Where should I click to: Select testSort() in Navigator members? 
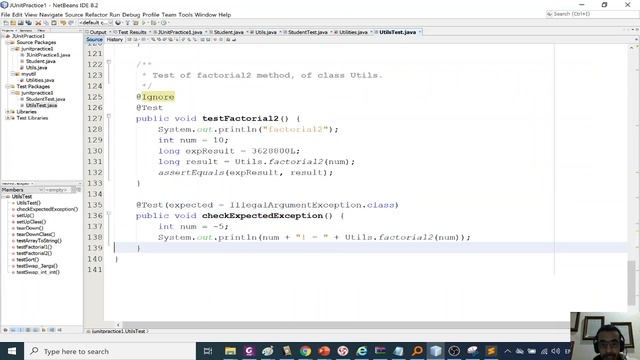tap(27, 260)
